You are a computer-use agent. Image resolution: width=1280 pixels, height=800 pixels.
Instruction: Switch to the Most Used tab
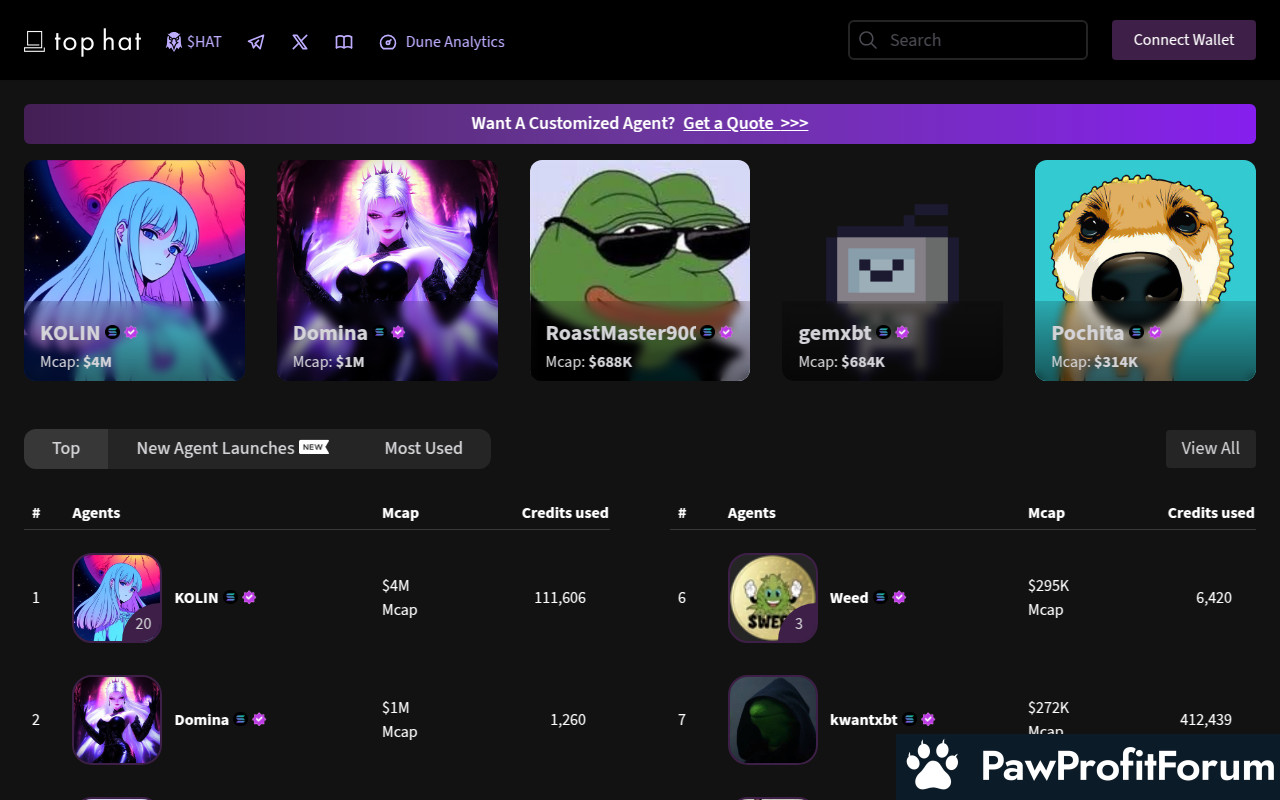coord(424,449)
